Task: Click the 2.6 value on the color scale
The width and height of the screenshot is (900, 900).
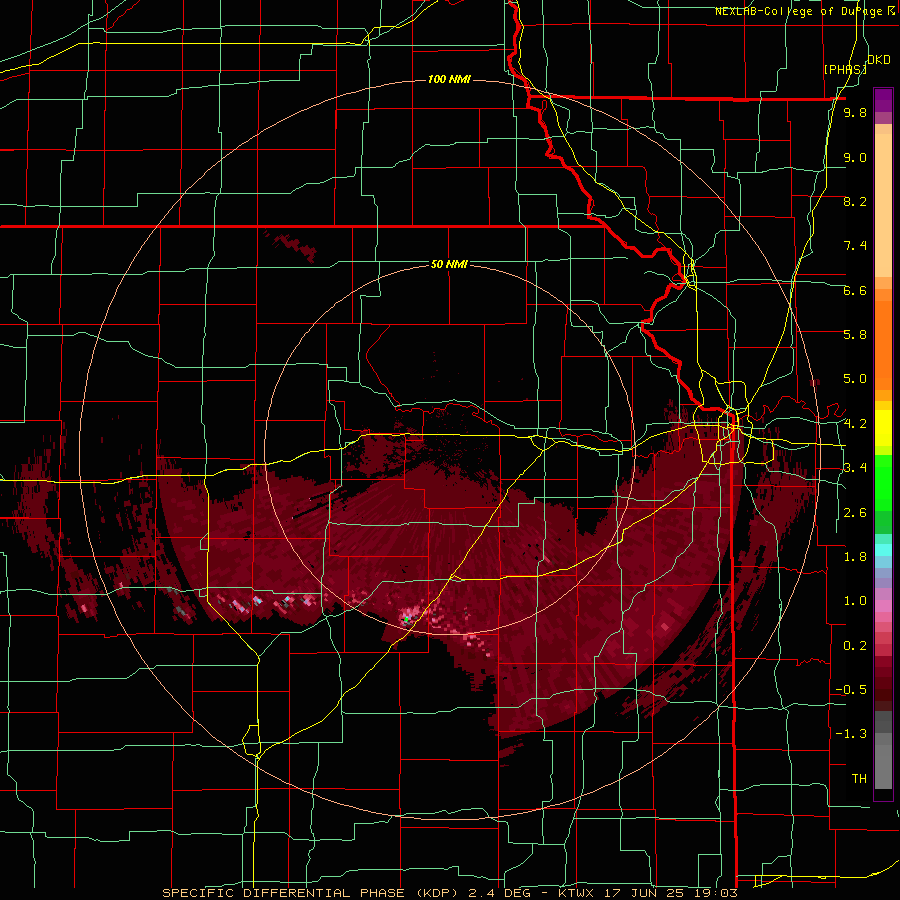Action: click(855, 513)
